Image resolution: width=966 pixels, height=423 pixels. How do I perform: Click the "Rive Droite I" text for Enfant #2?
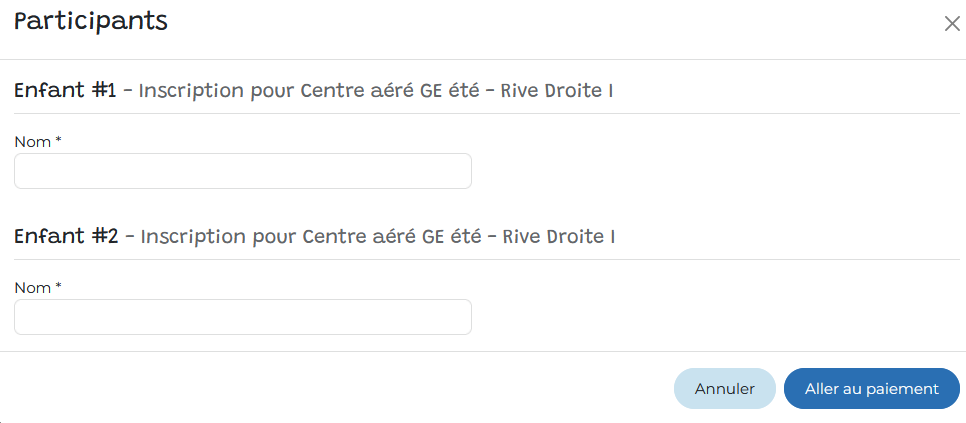point(558,237)
